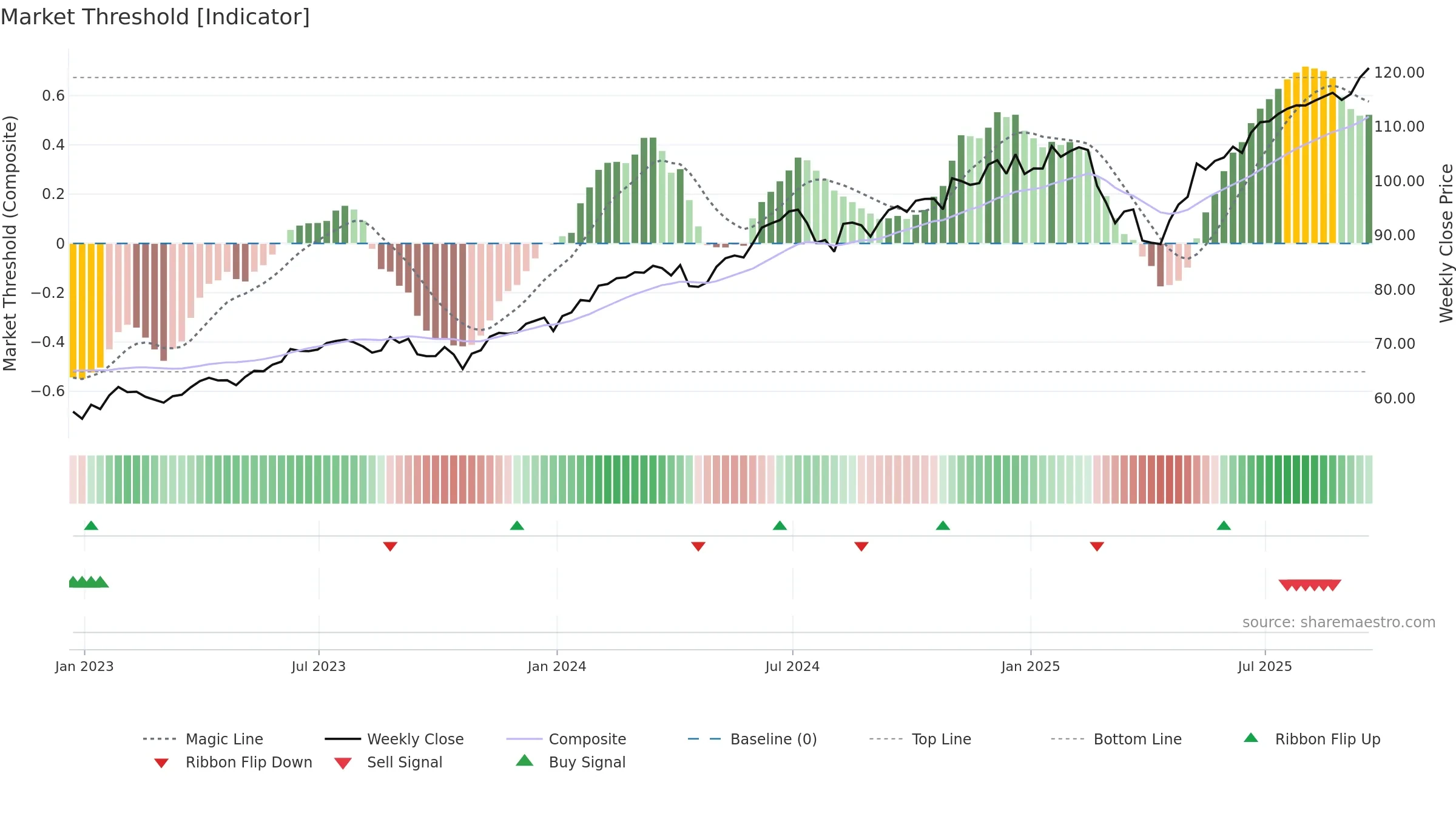Click the green Buy Signal legend triangle
The image size is (1456, 819).
525,760
